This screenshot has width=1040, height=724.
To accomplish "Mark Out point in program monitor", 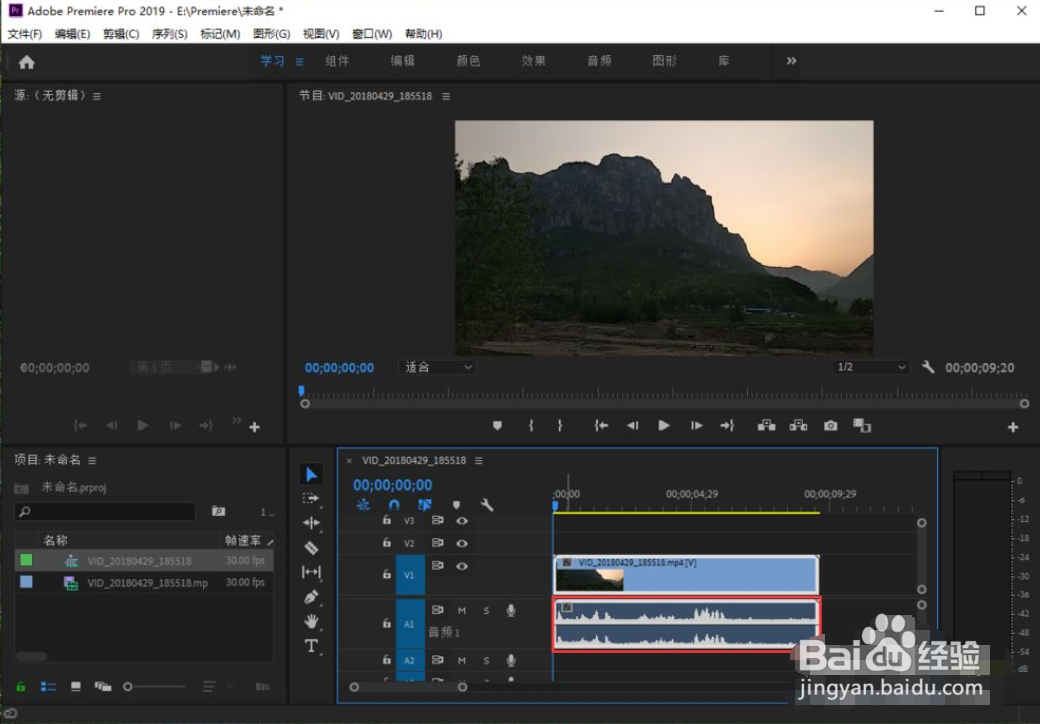I will tap(560, 426).
